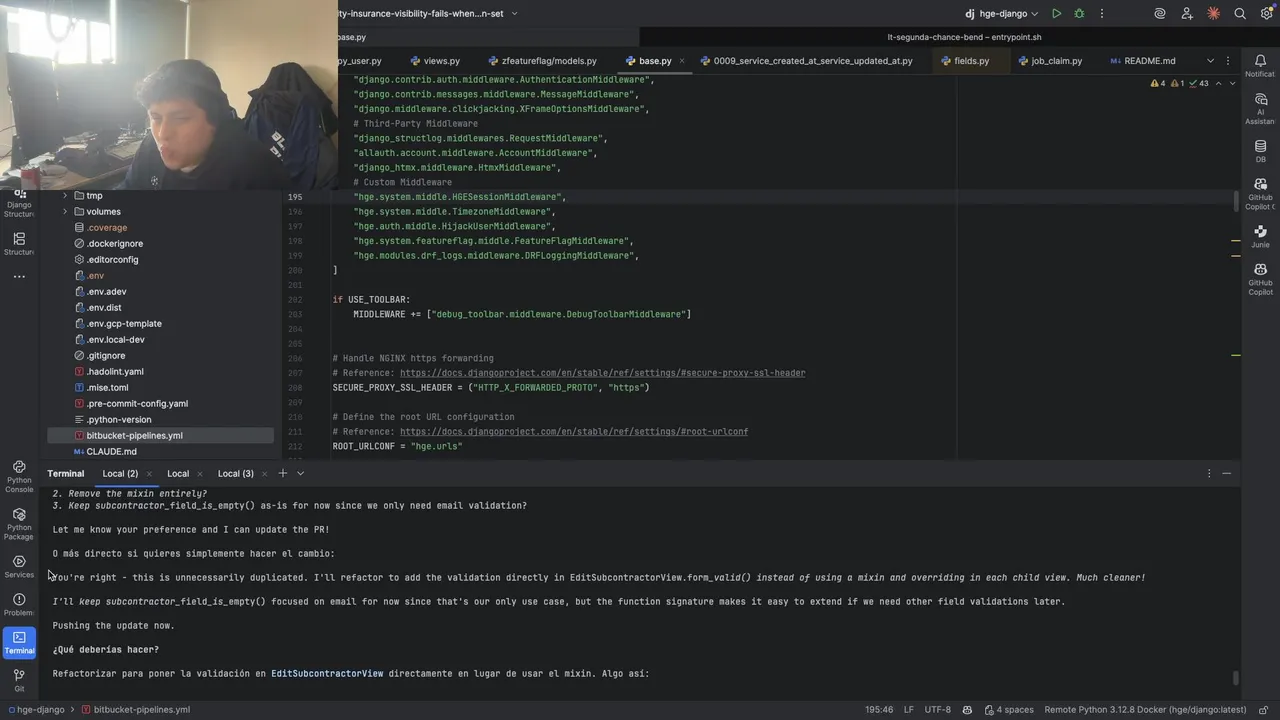Toggle the Terminal tool window
Viewport: 1280px width, 720px height.
coord(19,642)
